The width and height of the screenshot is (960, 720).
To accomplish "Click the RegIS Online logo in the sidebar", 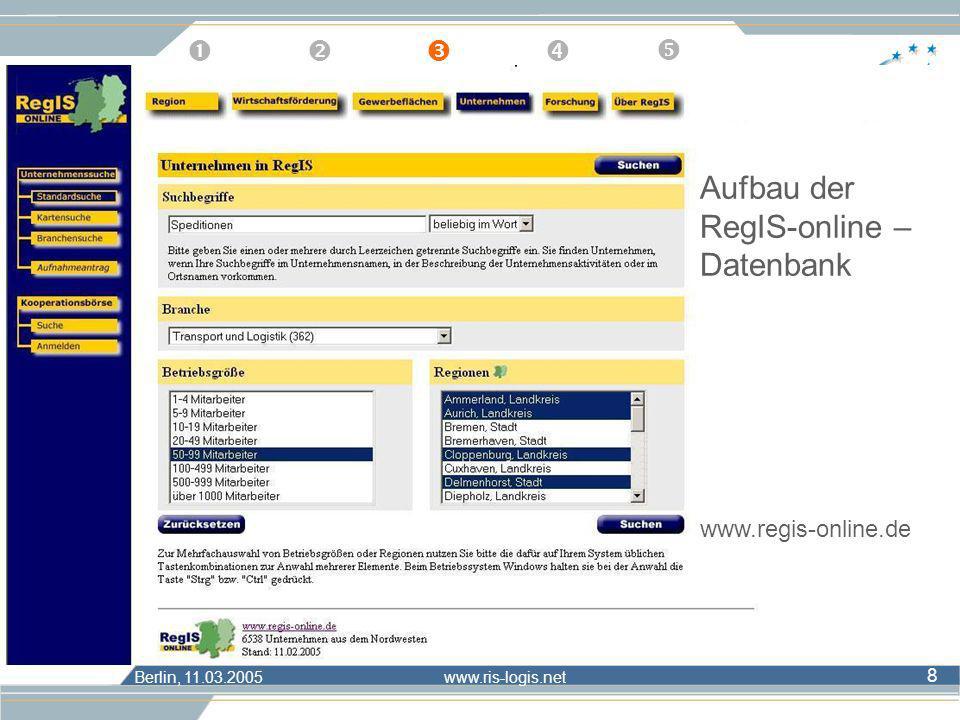I will (70, 103).
